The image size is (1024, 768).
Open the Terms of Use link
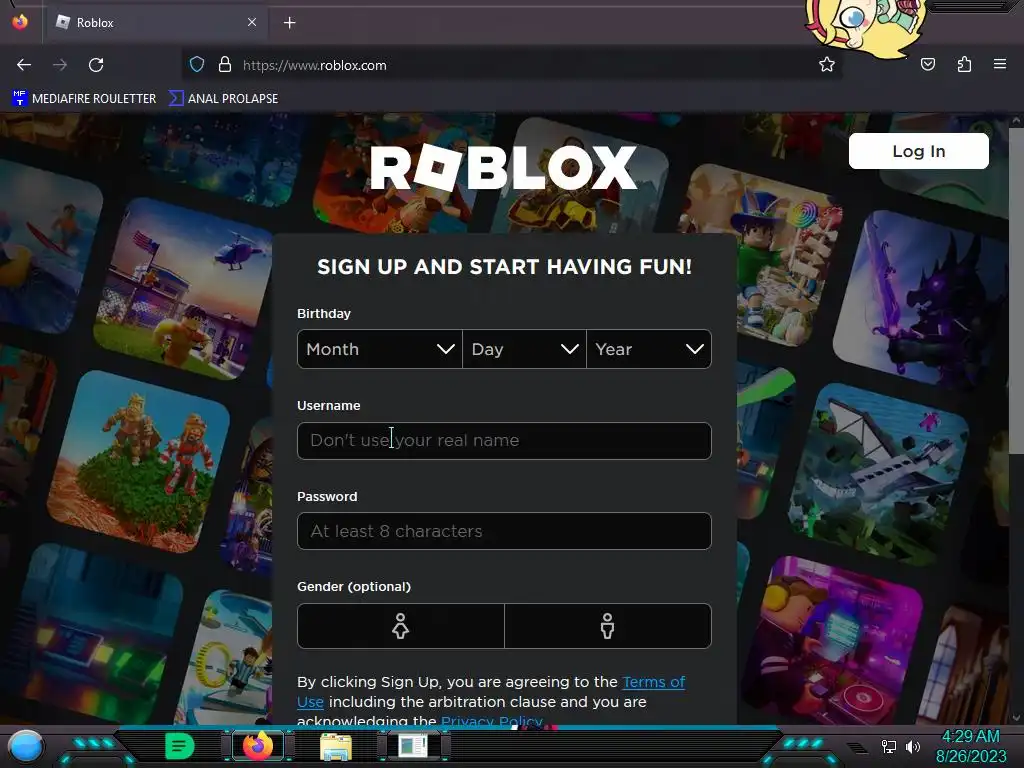pos(653,682)
